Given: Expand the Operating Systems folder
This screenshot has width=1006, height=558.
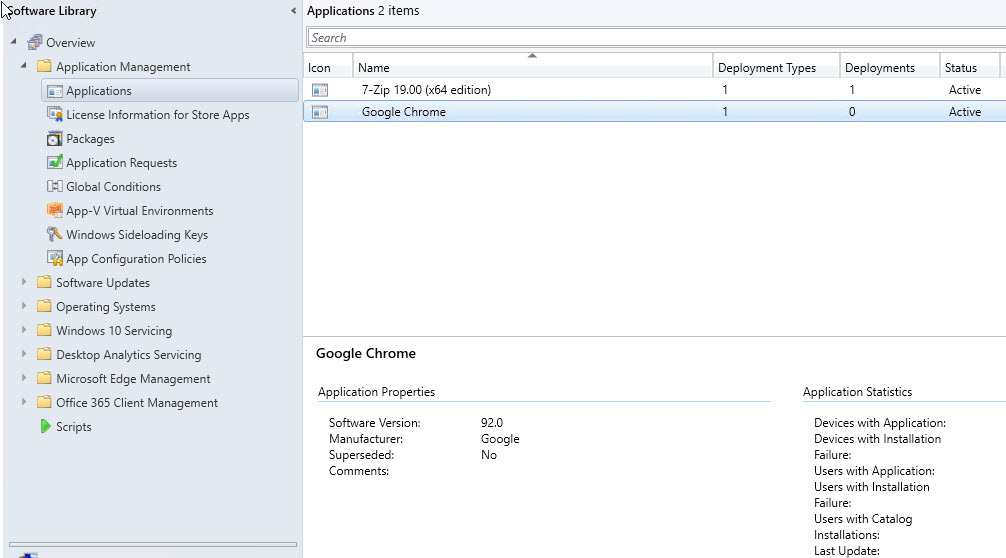Looking at the screenshot, I should pos(25,307).
